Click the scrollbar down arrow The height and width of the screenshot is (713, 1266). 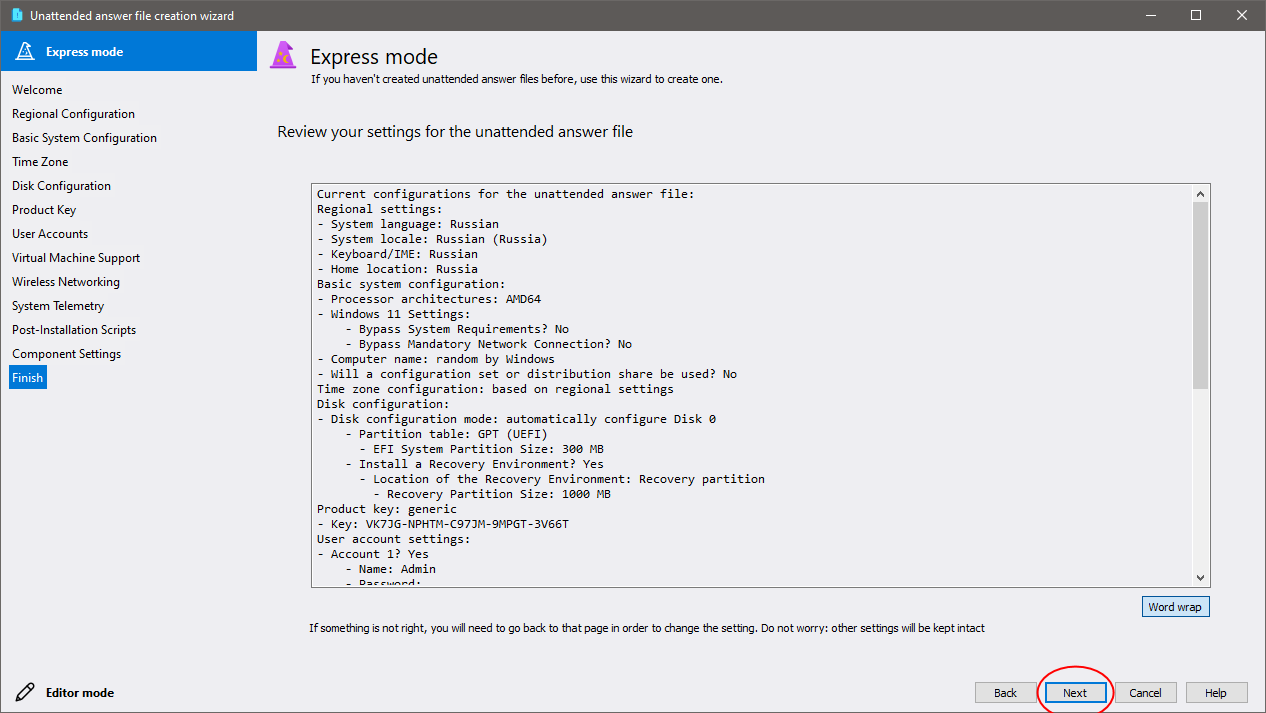(1201, 577)
